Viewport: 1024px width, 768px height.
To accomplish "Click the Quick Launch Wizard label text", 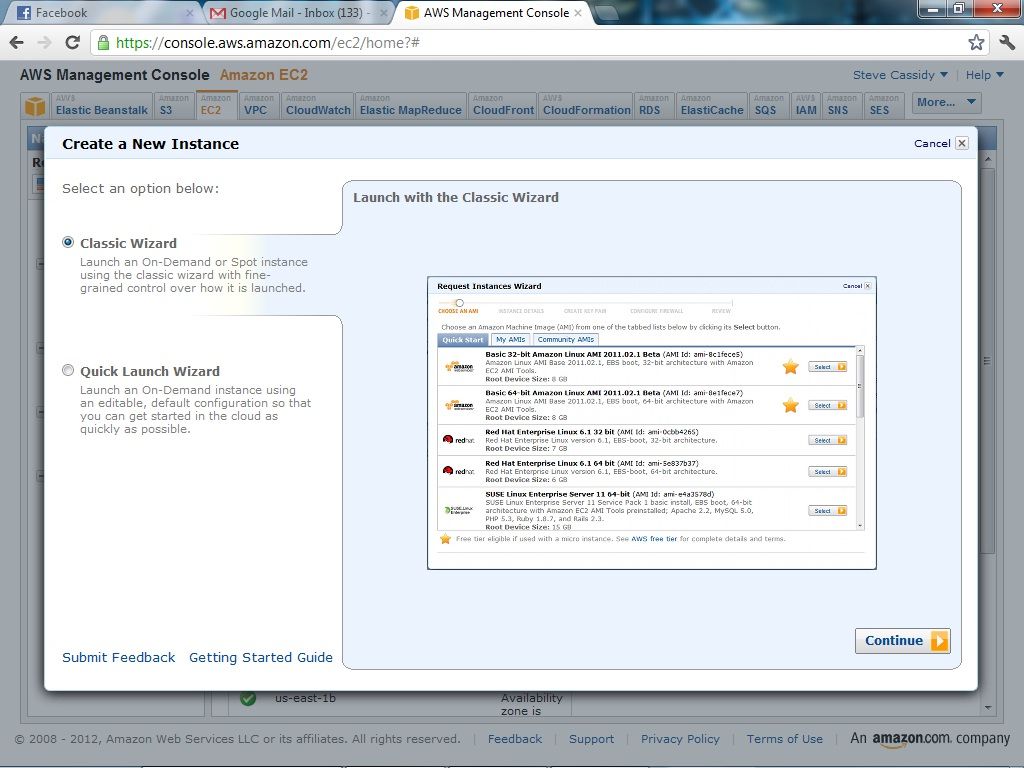I will [x=150, y=371].
